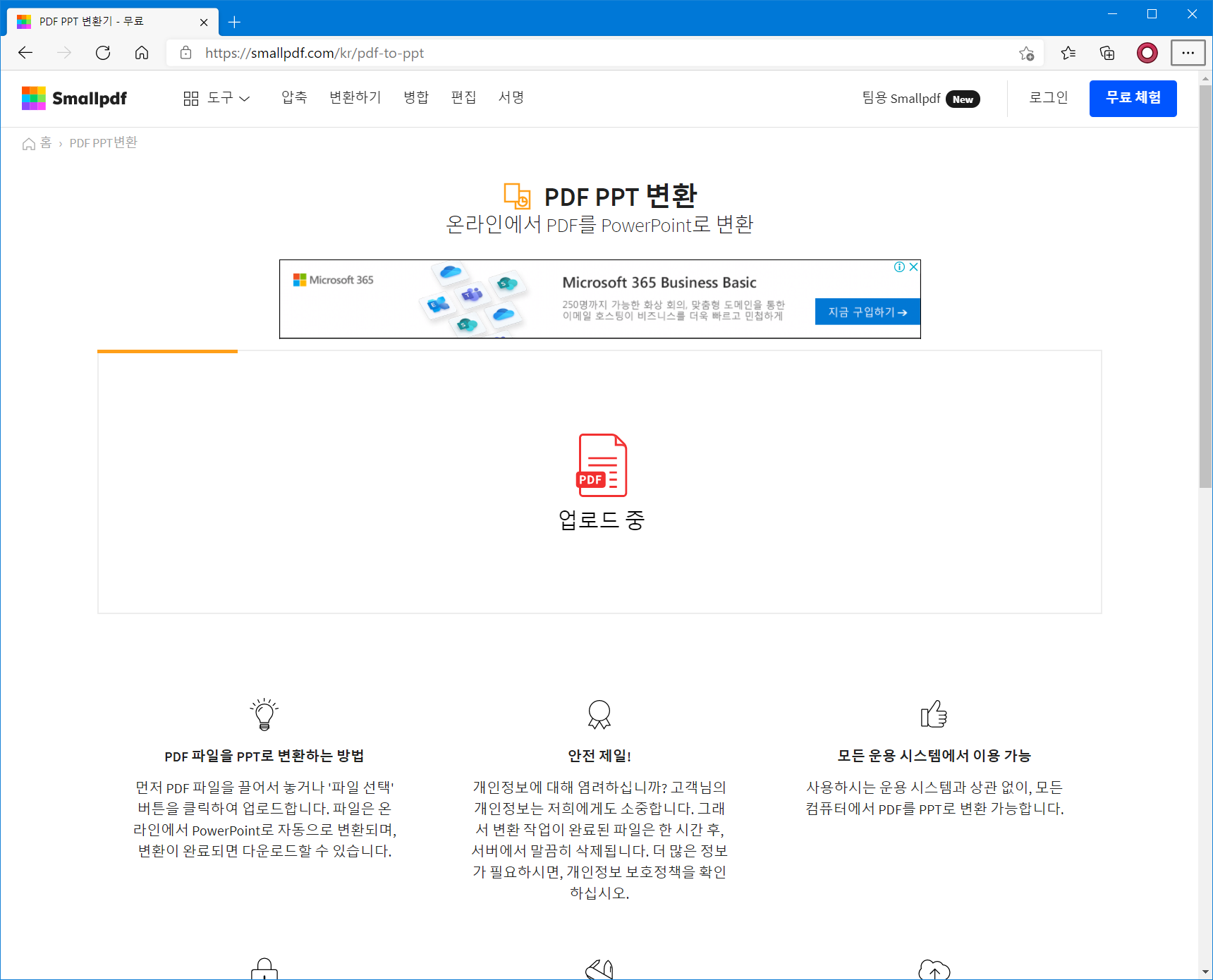Open the browser profile avatar
This screenshot has height=980, width=1213.
pos(1147,53)
